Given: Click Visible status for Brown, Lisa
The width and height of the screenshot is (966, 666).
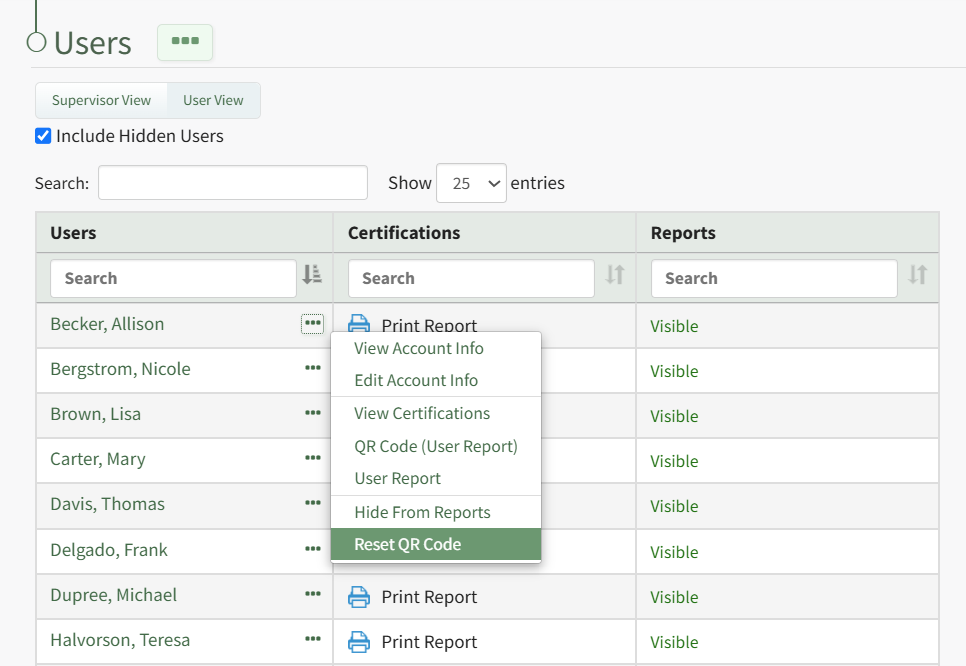Looking at the screenshot, I should tap(674, 416).
